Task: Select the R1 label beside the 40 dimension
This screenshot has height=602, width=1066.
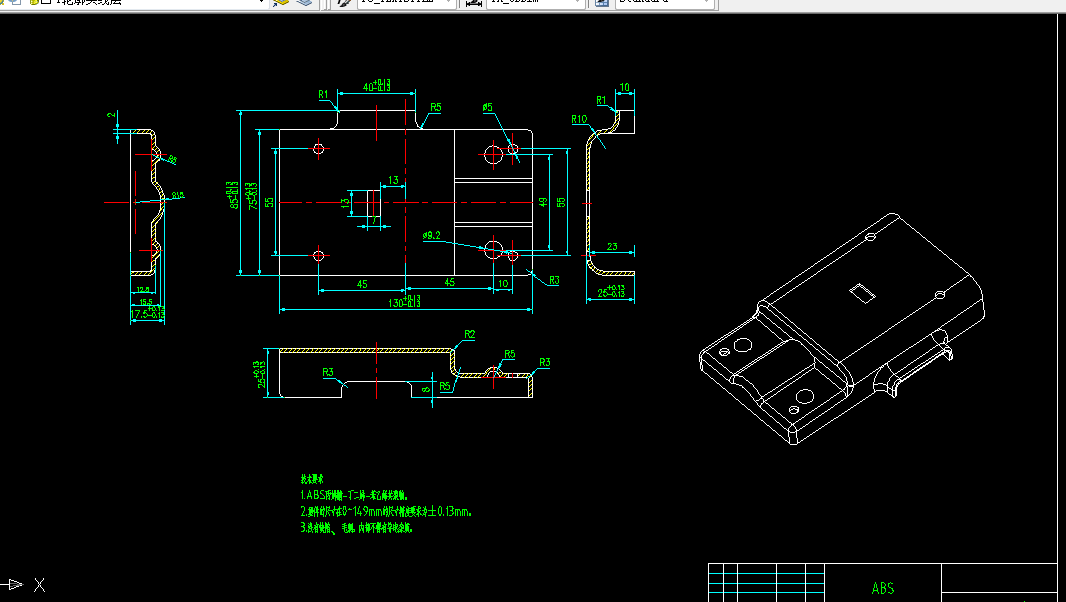Action: coord(324,95)
